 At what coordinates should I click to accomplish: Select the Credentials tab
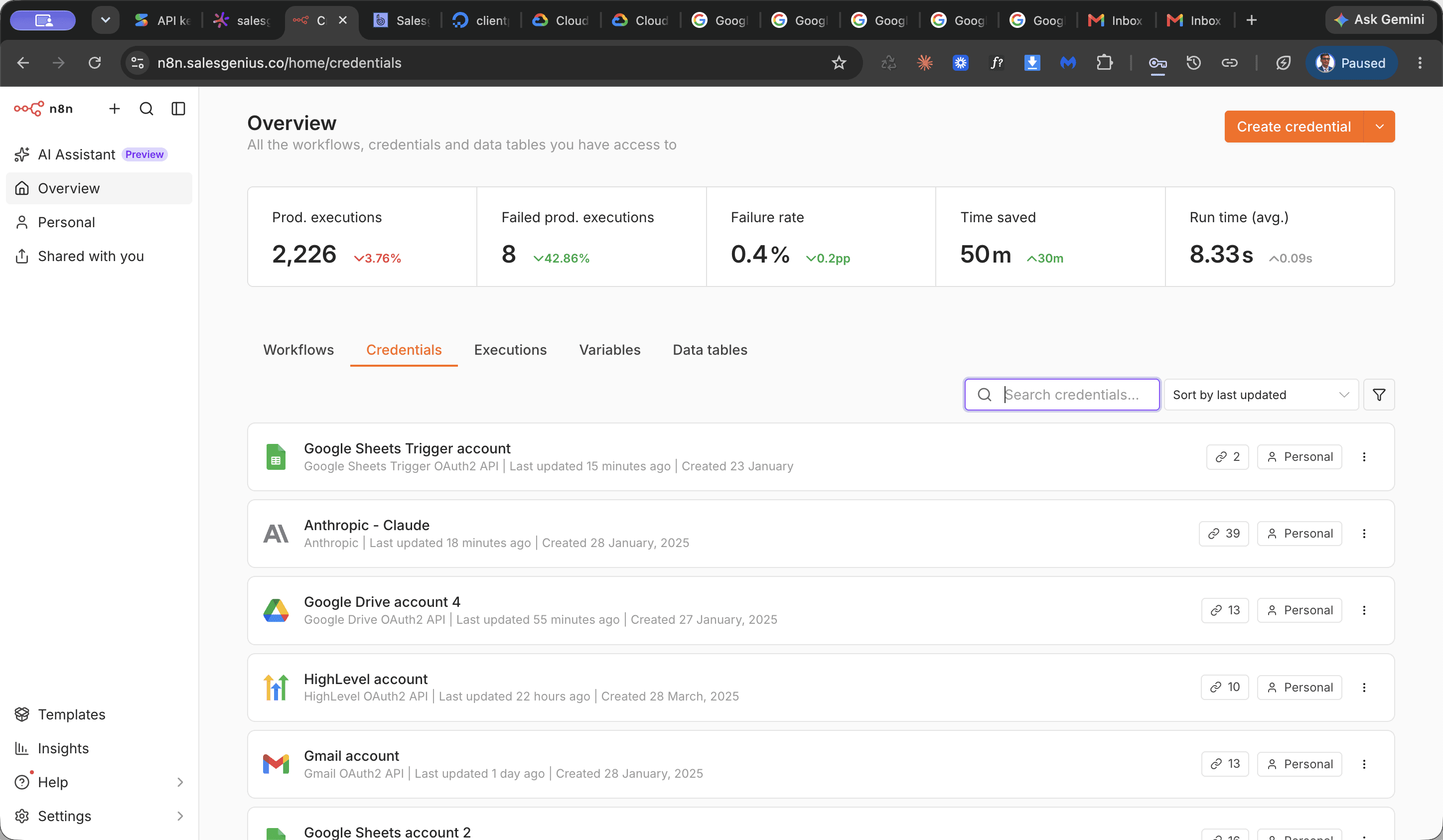point(404,350)
